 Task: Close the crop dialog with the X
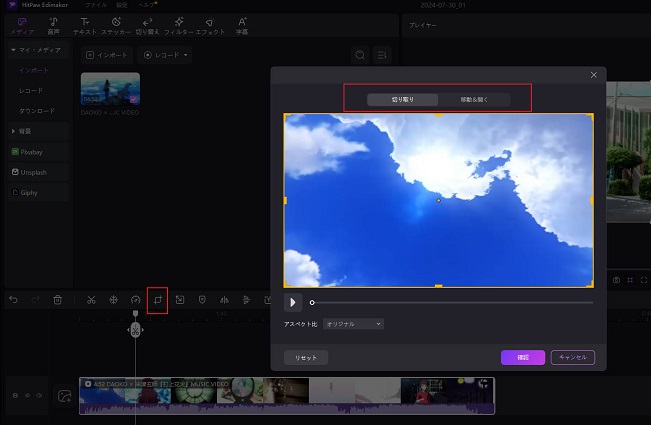click(x=594, y=75)
